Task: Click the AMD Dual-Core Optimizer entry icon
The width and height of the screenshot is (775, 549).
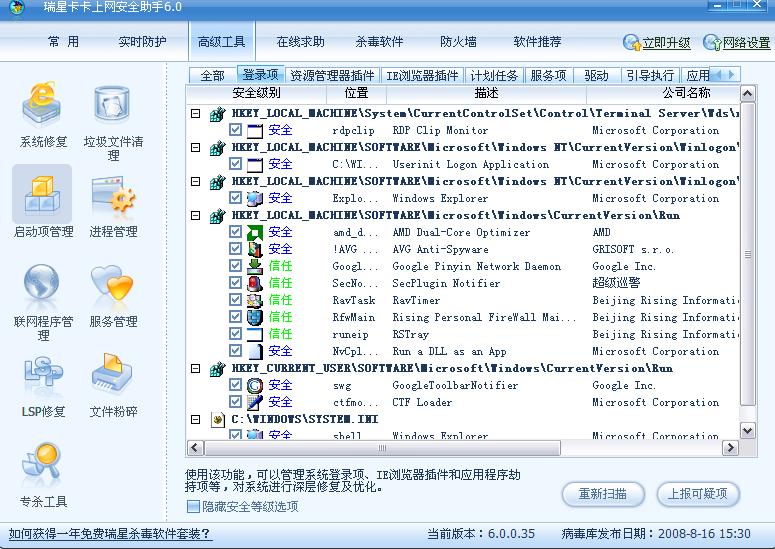Action: [x=255, y=232]
